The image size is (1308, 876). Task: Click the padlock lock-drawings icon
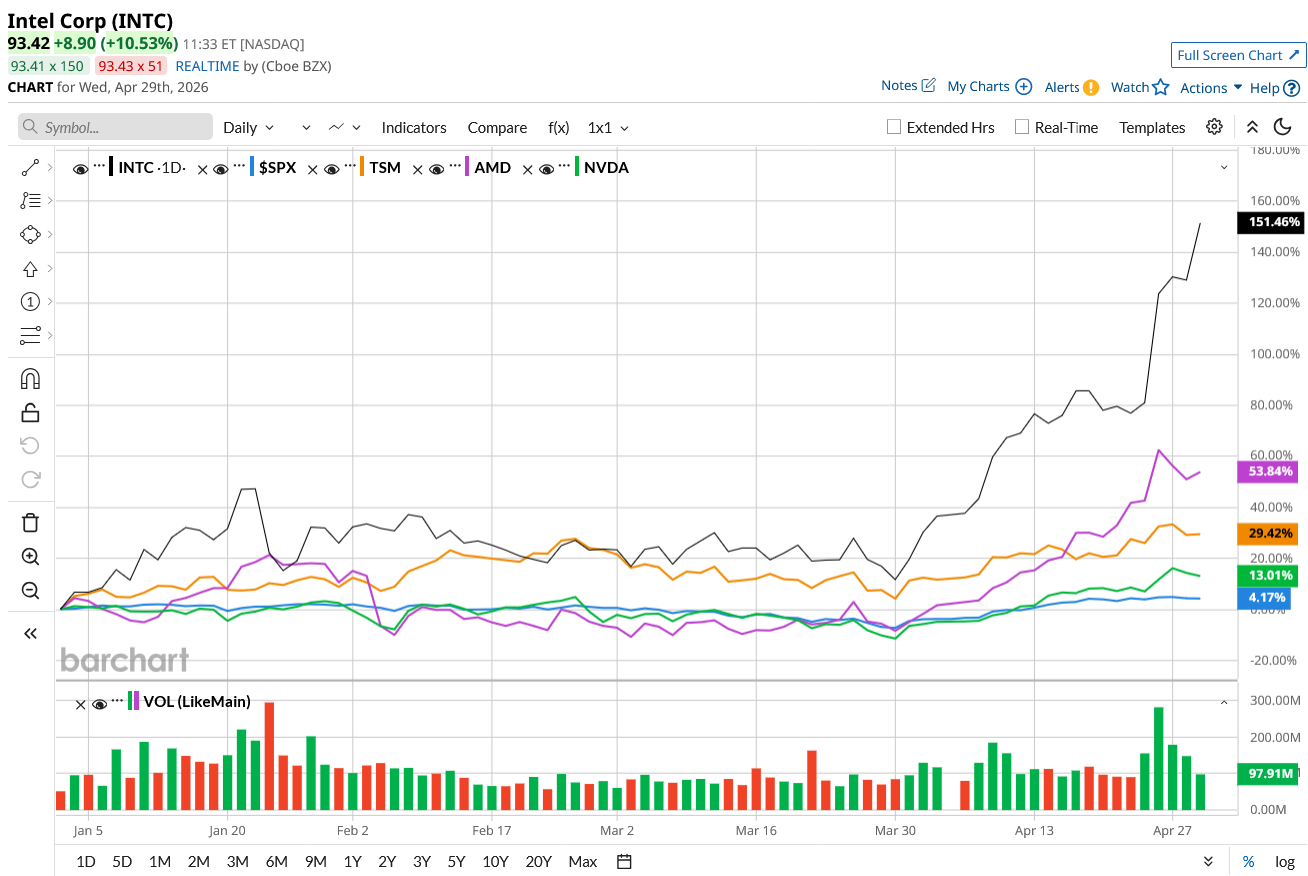click(x=30, y=412)
